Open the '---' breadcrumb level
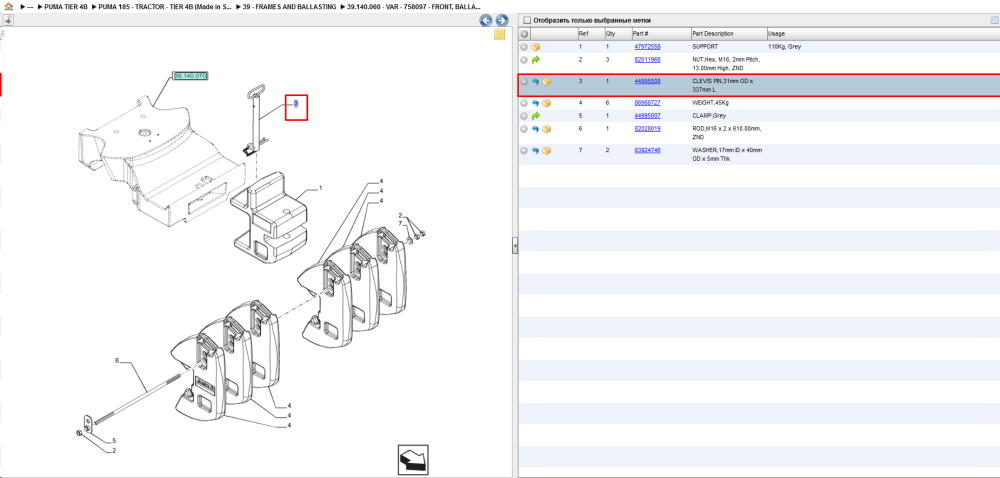Screen dimensions: 1000x478 (x=29, y=6)
